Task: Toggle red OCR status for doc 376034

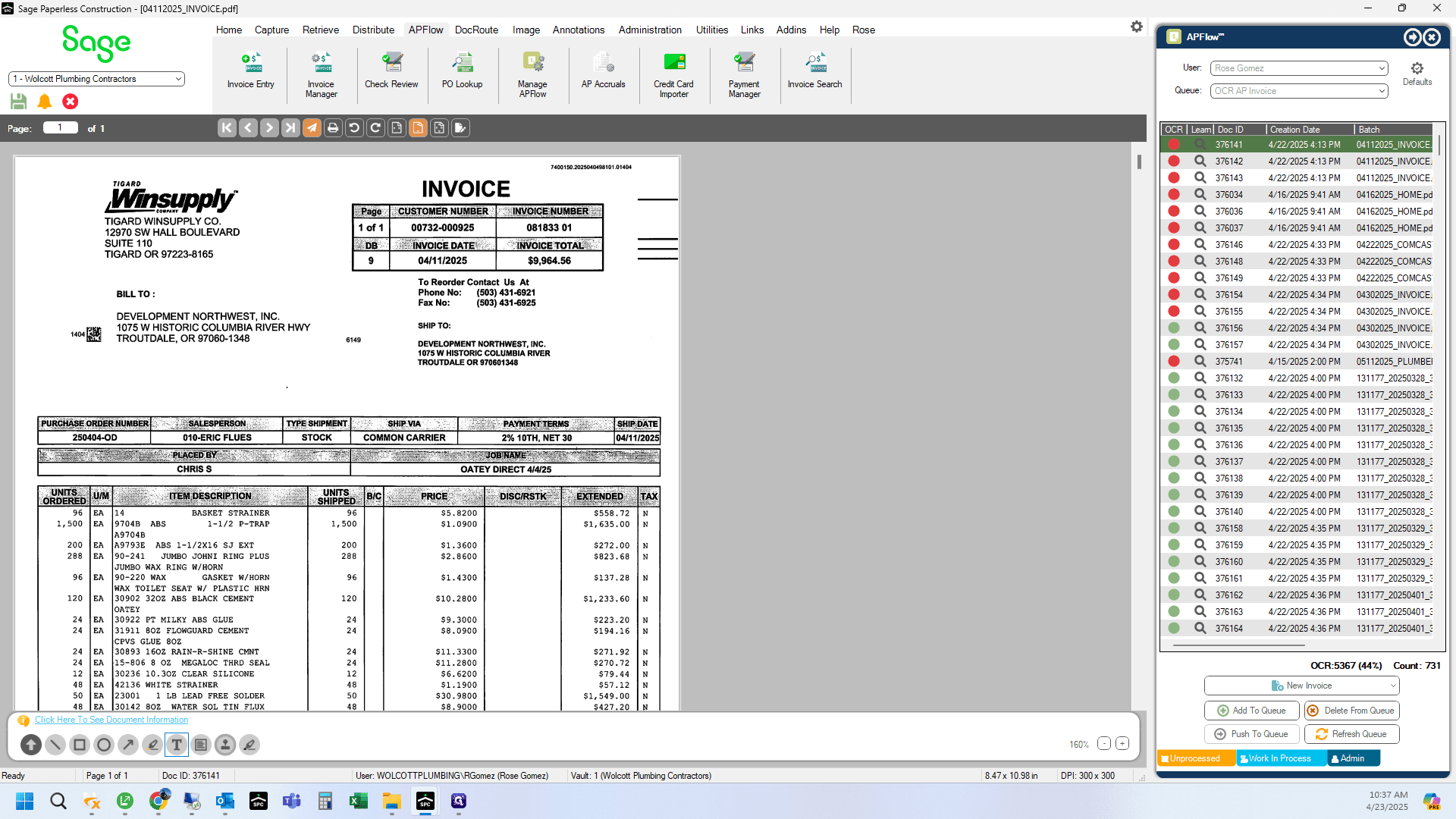Action: click(x=1174, y=195)
